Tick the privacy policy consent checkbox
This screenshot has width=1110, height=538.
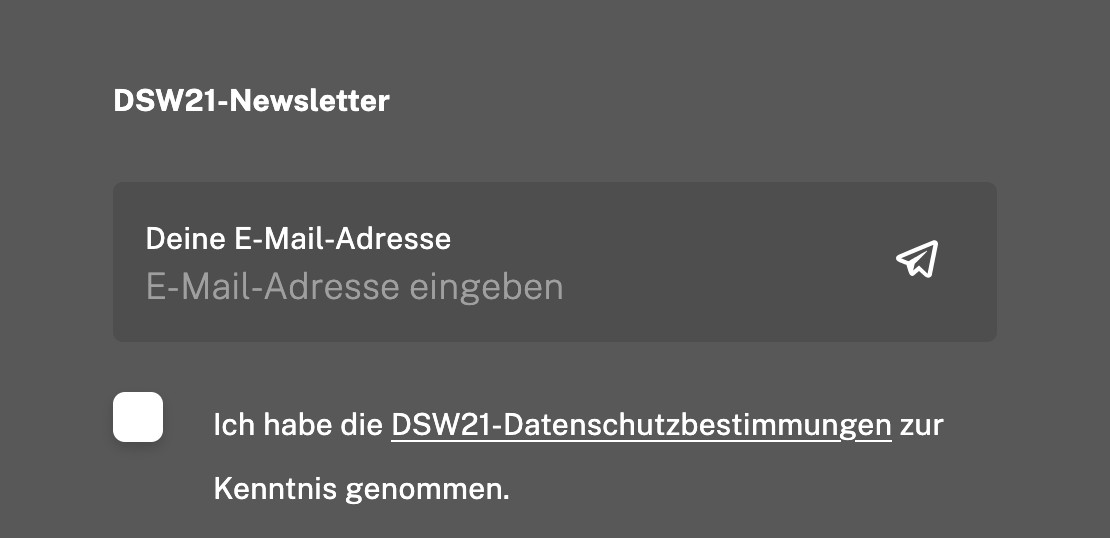[x=138, y=417]
